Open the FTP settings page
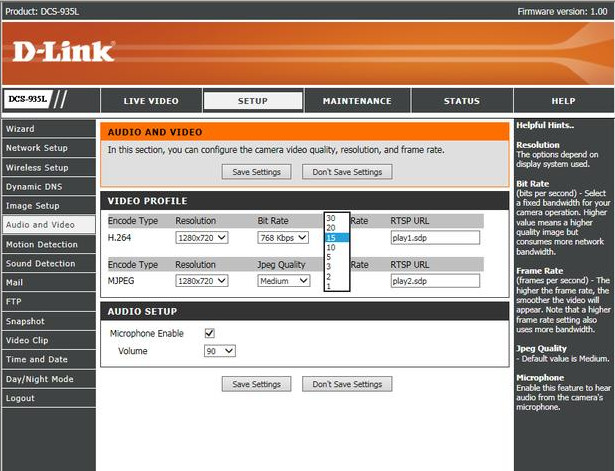This screenshot has width=615, height=471. 49,302
